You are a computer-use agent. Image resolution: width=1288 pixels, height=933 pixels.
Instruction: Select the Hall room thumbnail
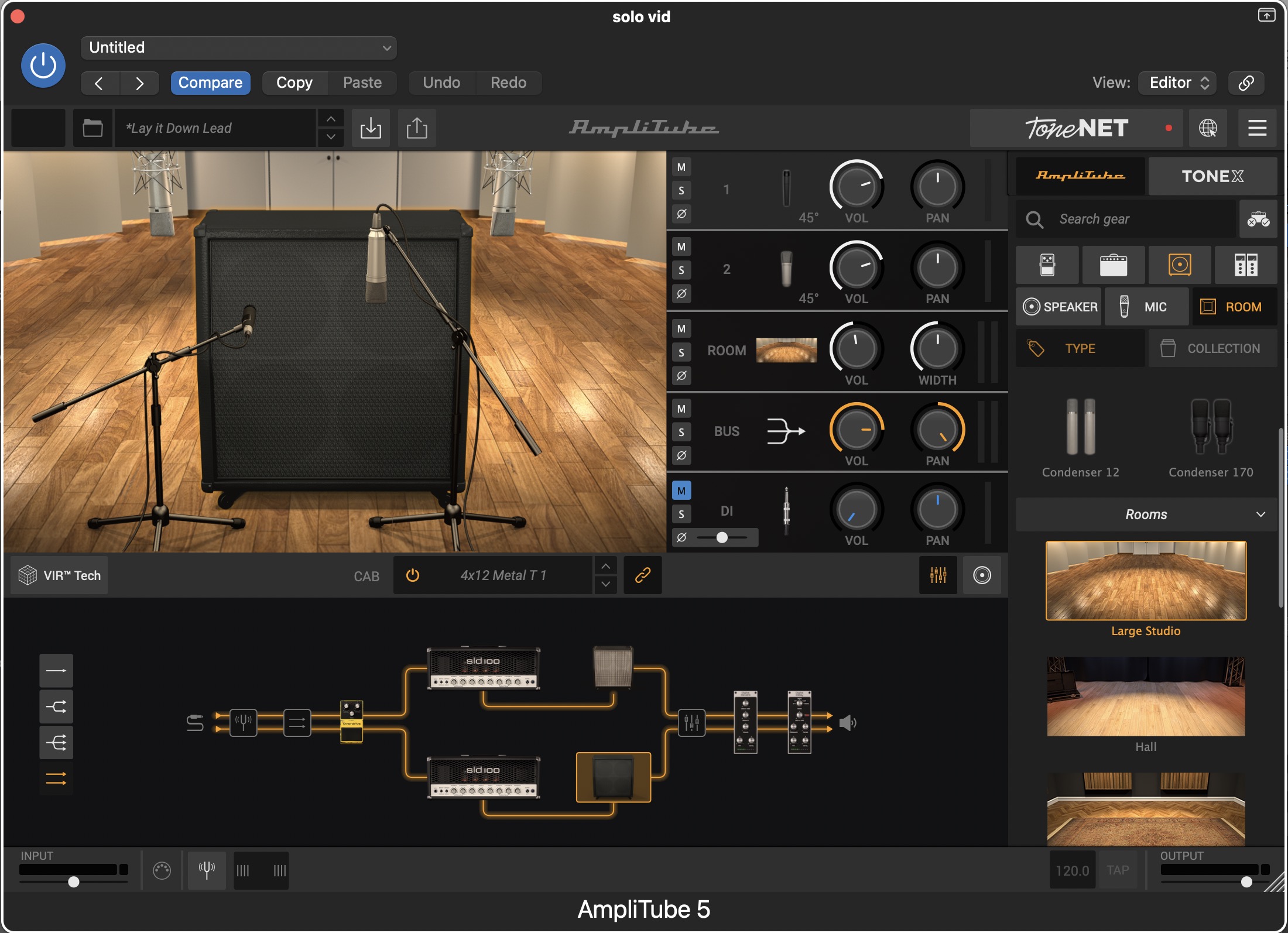(1146, 697)
